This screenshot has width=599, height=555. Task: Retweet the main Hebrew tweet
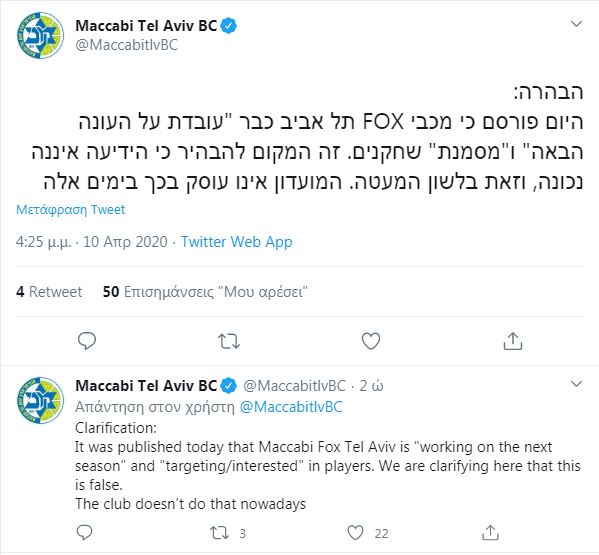coord(229,341)
